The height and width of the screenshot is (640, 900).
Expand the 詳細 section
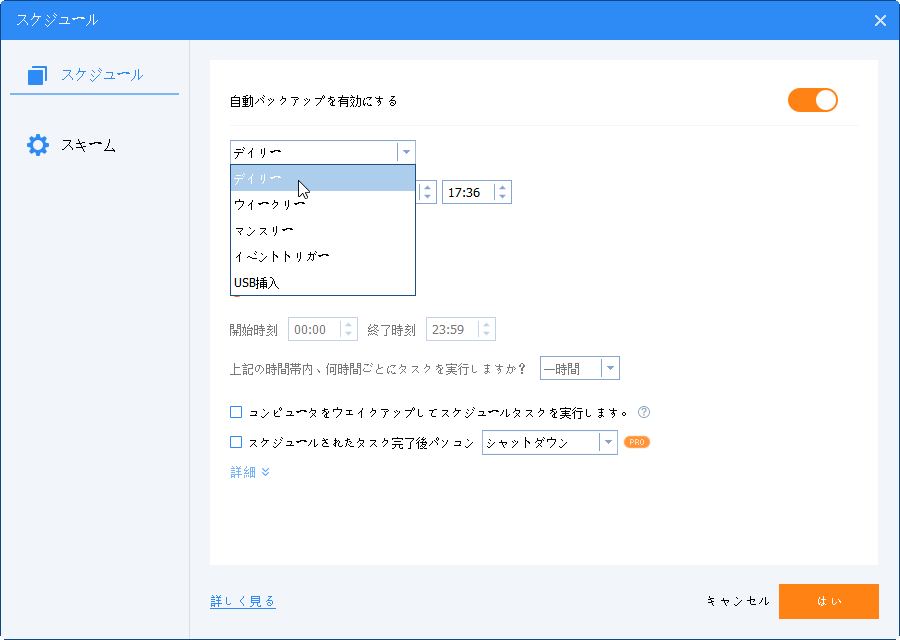click(250, 472)
